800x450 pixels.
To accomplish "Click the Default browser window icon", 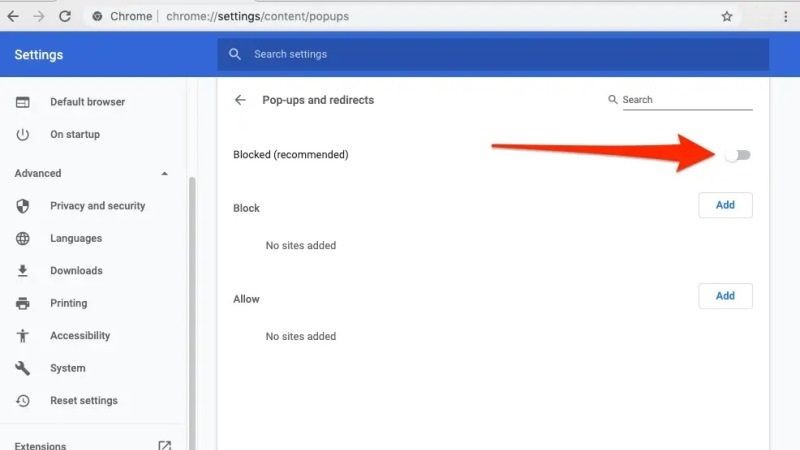I will click(x=22, y=102).
